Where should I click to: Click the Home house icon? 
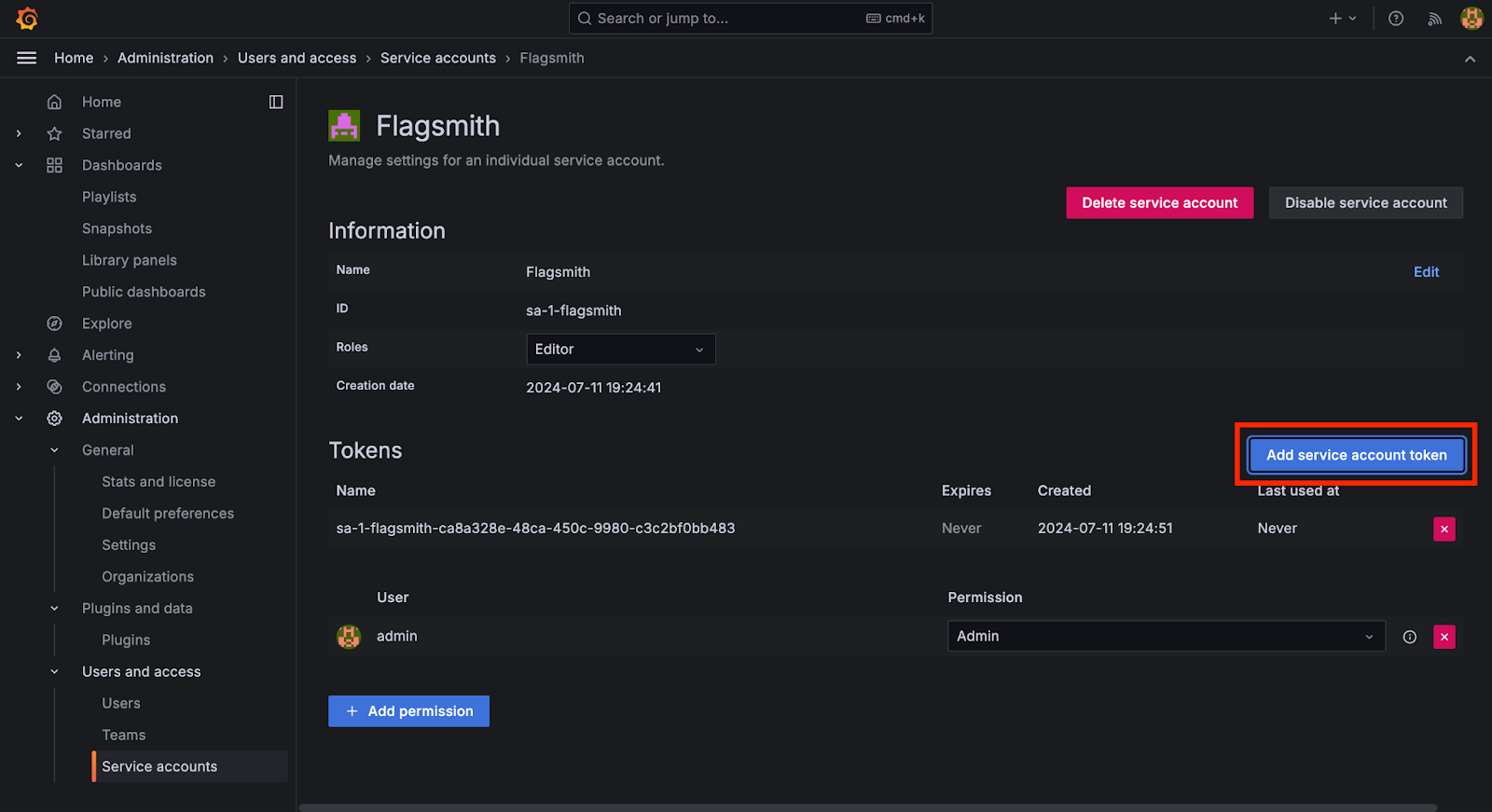[x=55, y=102]
